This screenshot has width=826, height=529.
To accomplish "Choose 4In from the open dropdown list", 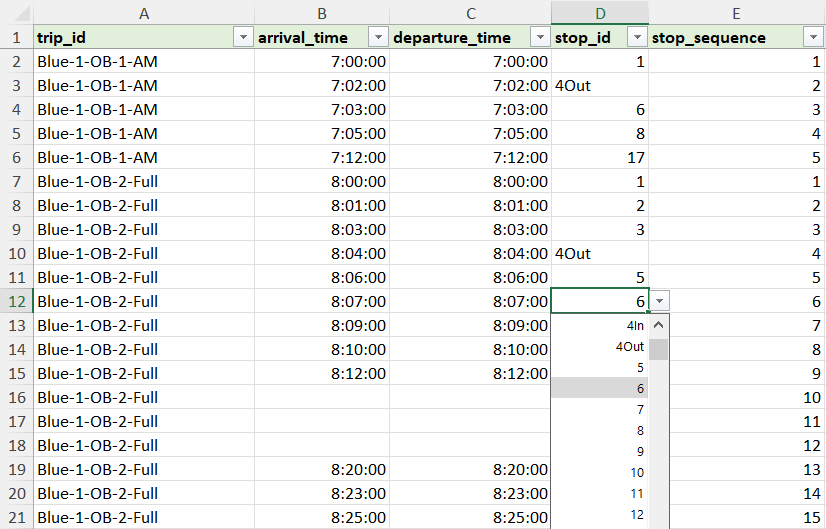I will (600, 325).
